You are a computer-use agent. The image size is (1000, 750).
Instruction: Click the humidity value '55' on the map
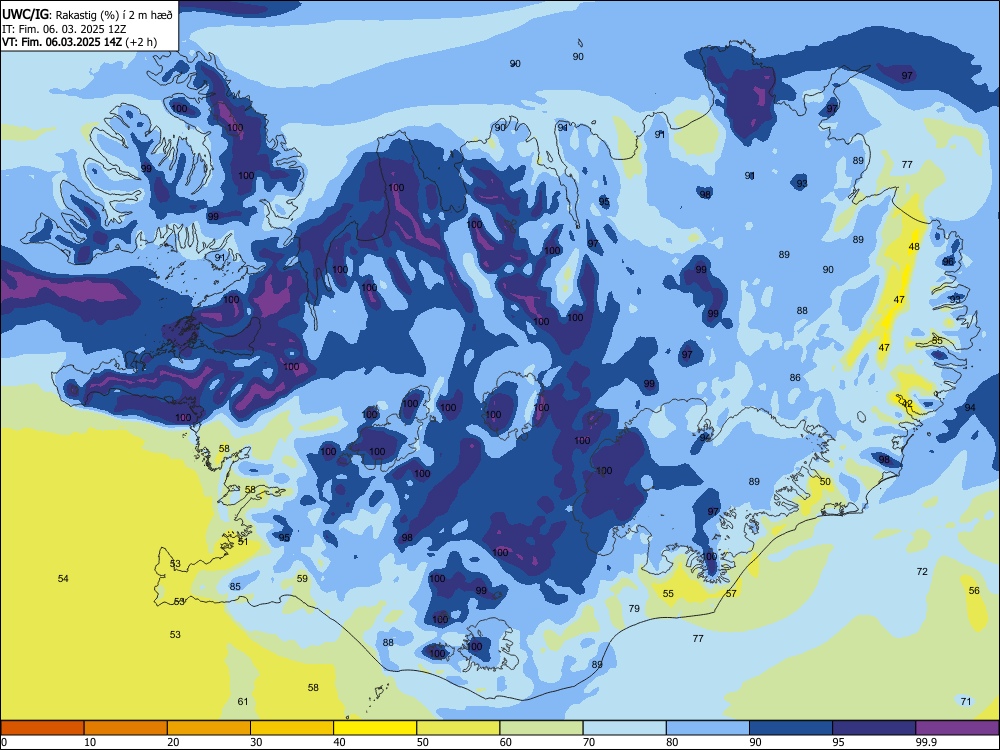(668, 593)
